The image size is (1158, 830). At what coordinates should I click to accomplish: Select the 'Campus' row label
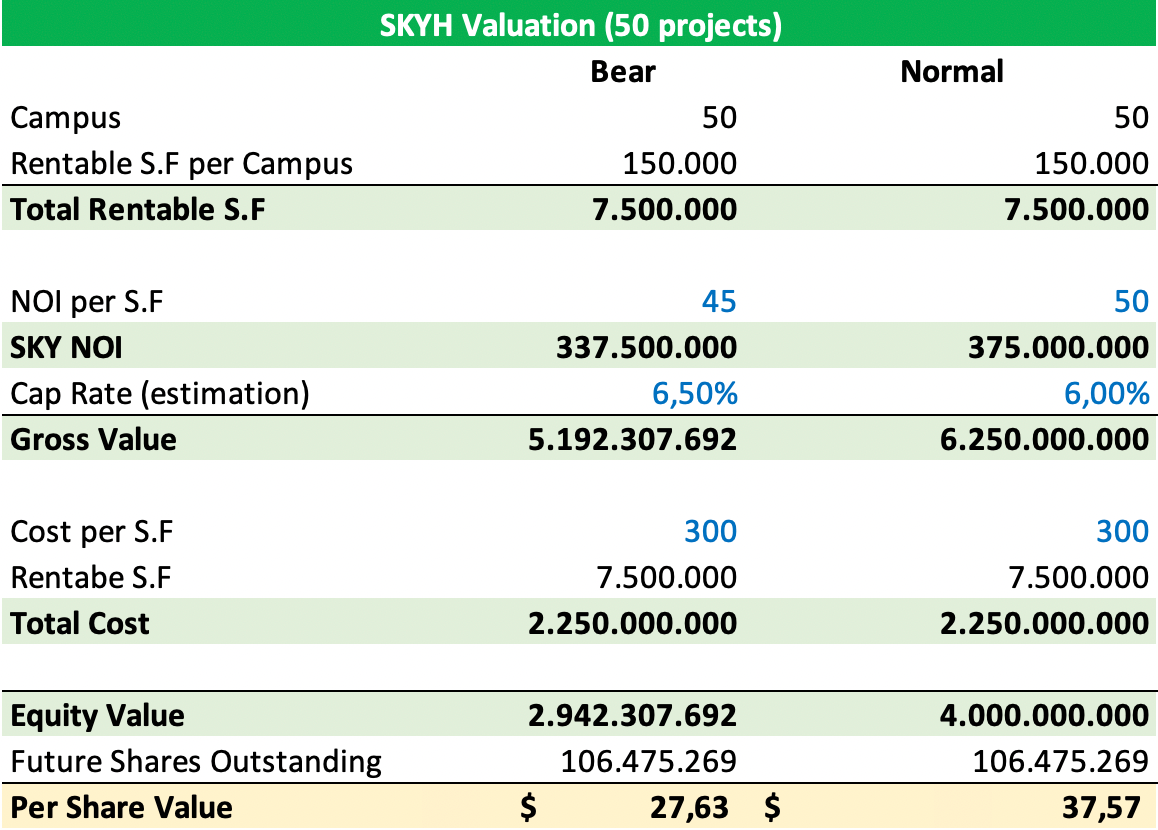66,118
